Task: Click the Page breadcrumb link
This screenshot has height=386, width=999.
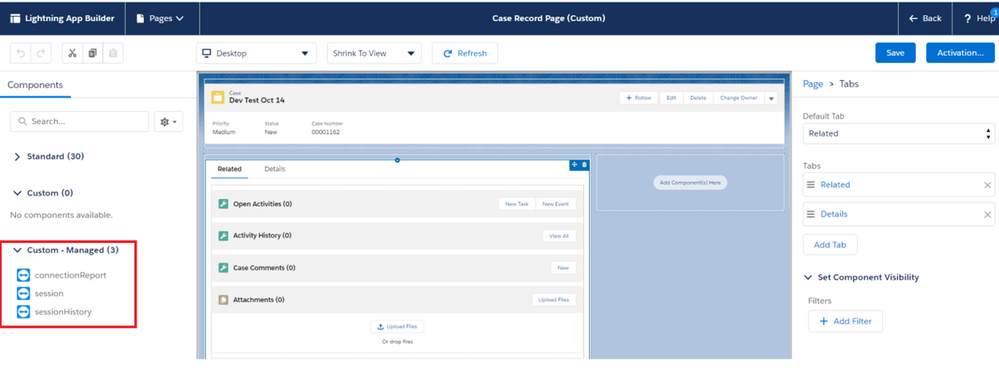Action: click(x=813, y=84)
